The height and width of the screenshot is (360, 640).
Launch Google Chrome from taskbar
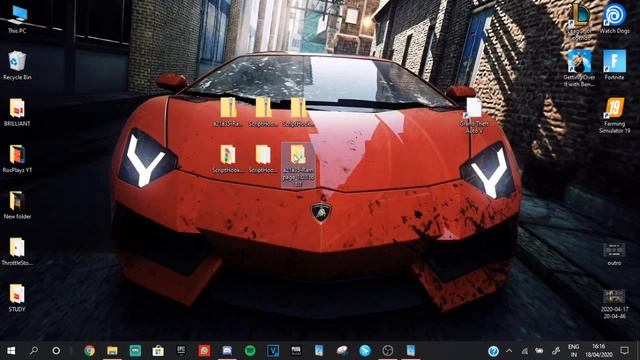[89, 350]
